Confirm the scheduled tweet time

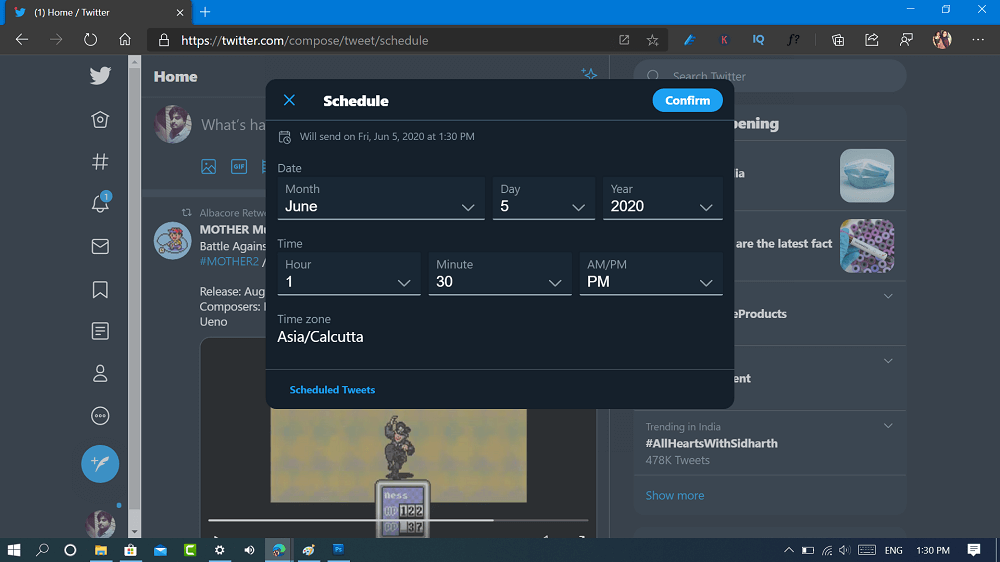[688, 100]
